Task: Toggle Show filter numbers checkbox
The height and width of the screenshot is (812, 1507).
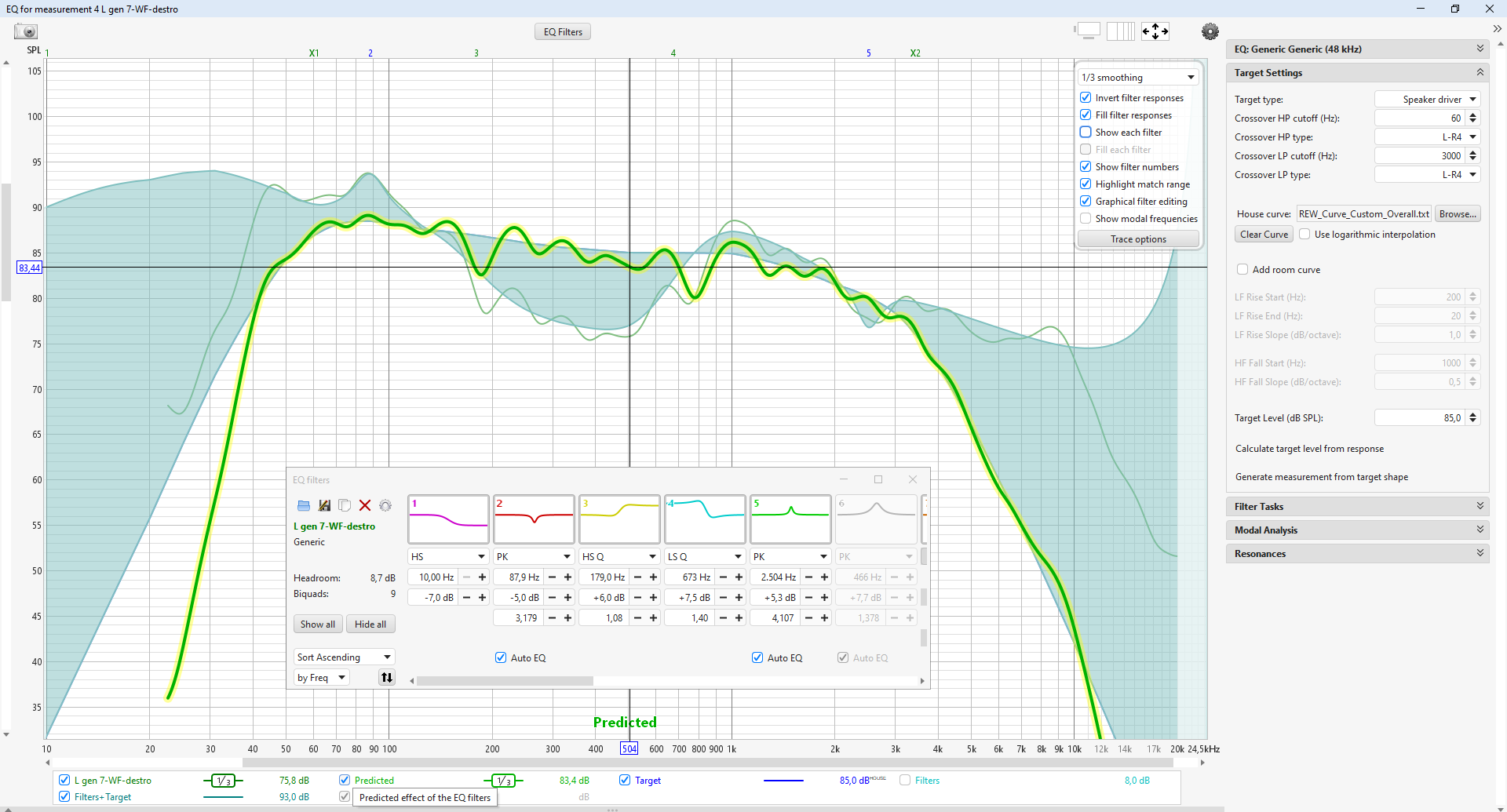Action: click(1086, 166)
